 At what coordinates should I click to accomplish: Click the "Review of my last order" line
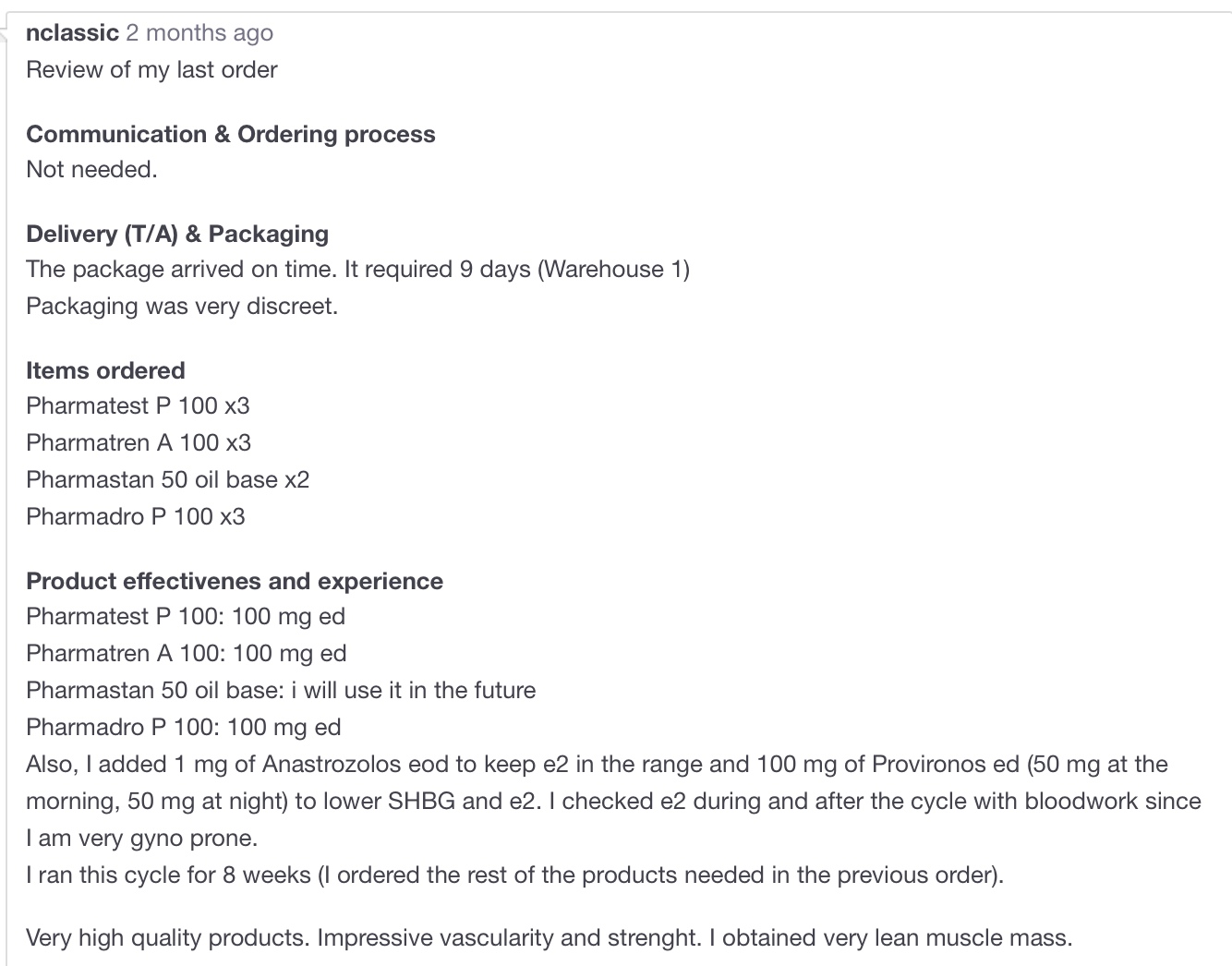[x=151, y=70]
